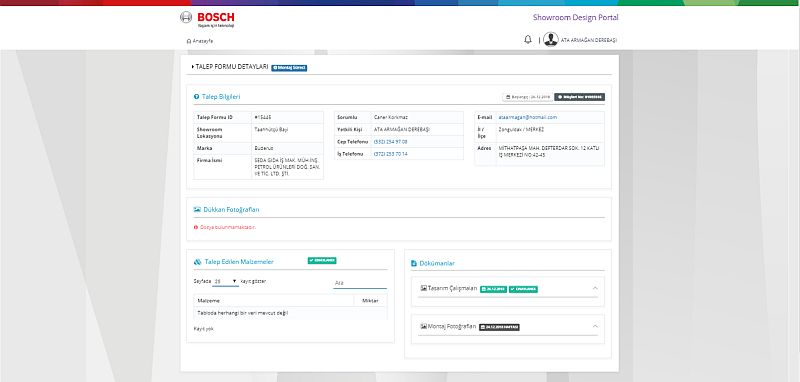Click 'Zonguldak / MERKEZ' value
The height and width of the screenshot is (382, 800).
click(521, 130)
